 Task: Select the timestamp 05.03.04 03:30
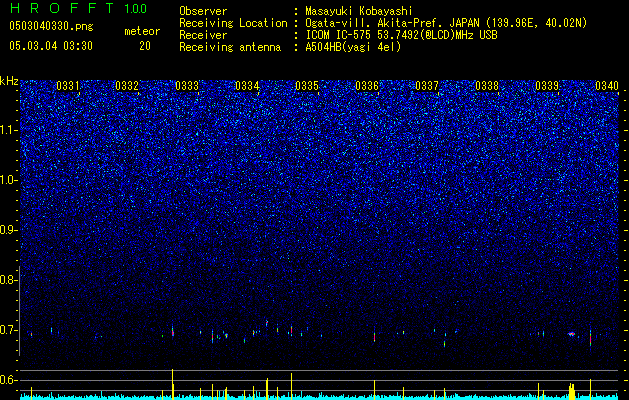pos(51,46)
